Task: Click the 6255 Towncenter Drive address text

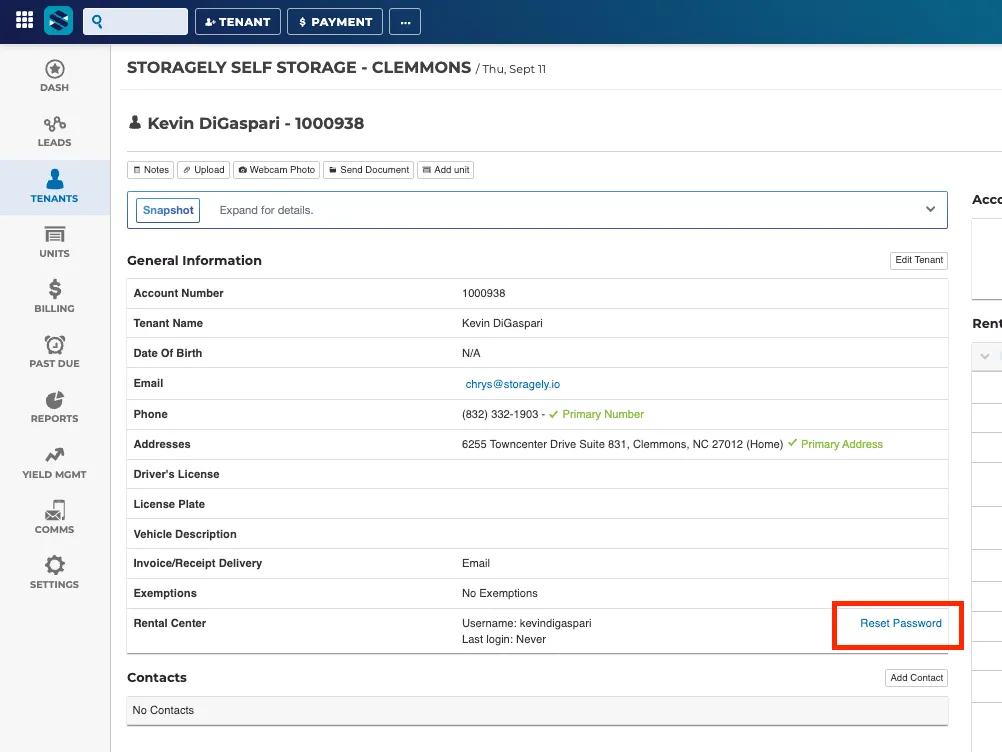Action: pyautogui.click(x=622, y=444)
